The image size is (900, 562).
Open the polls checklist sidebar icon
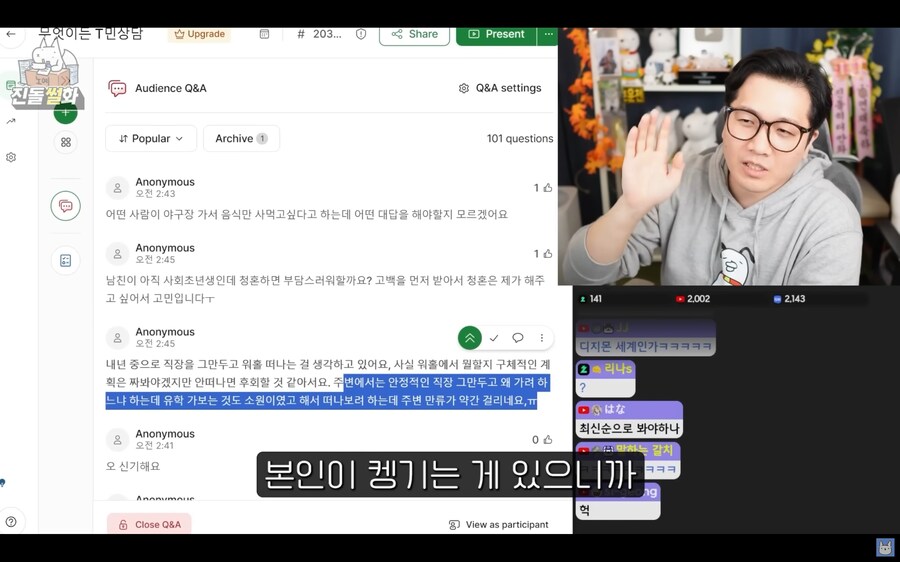click(x=65, y=261)
